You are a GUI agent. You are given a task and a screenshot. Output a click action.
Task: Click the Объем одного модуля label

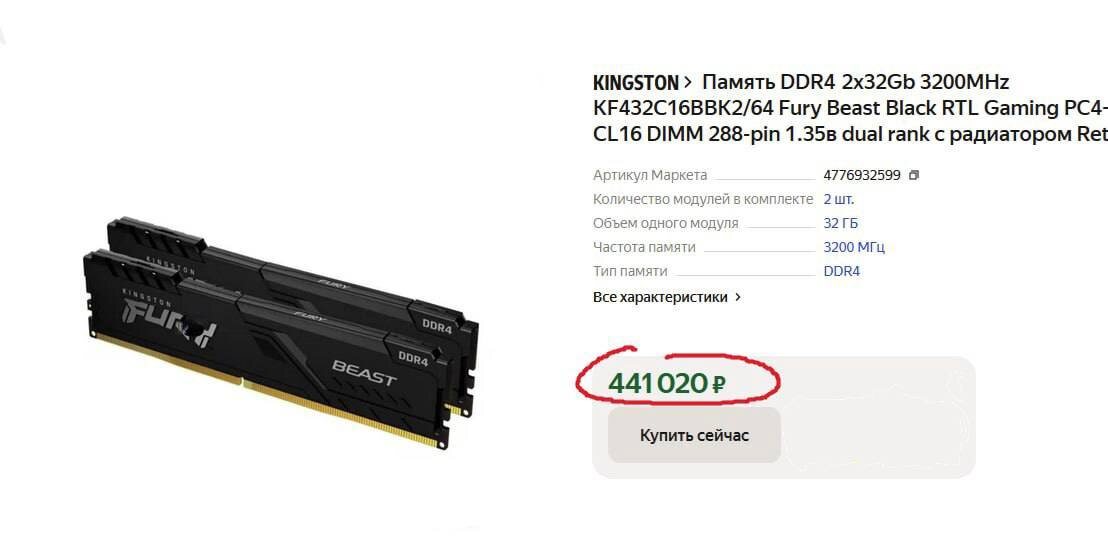pos(666,223)
